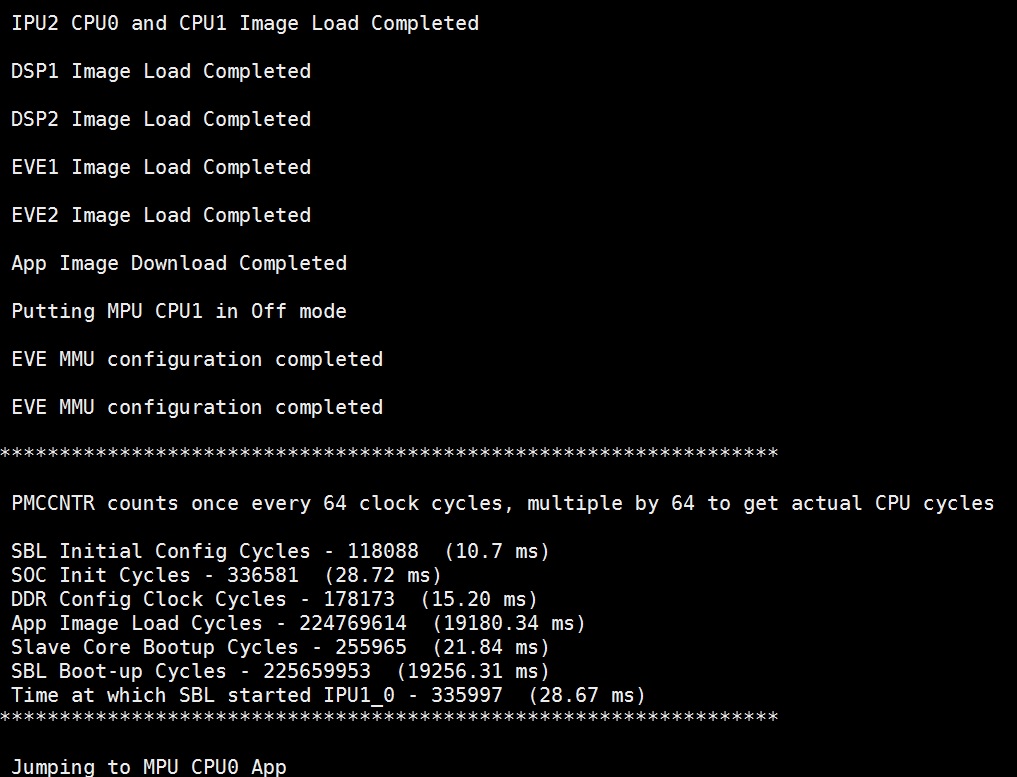Click the 'PMCCNTR counts once every 64' line
The image size is (1017, 777).
503,503
